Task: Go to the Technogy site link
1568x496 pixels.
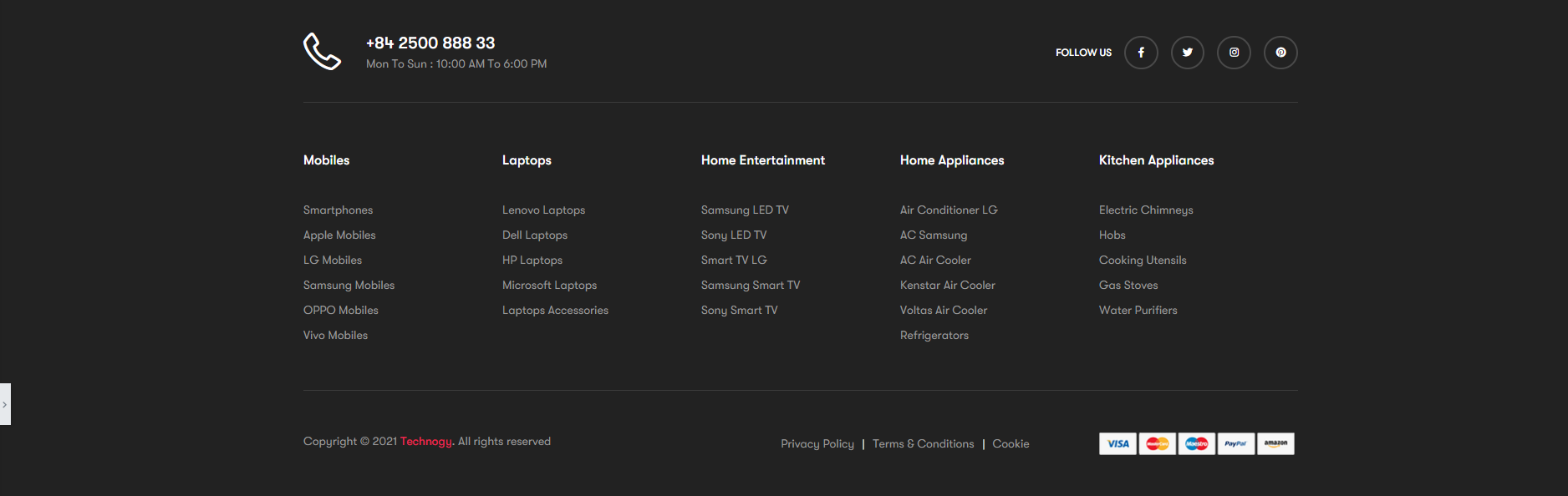Action: (x=425, y=442)
